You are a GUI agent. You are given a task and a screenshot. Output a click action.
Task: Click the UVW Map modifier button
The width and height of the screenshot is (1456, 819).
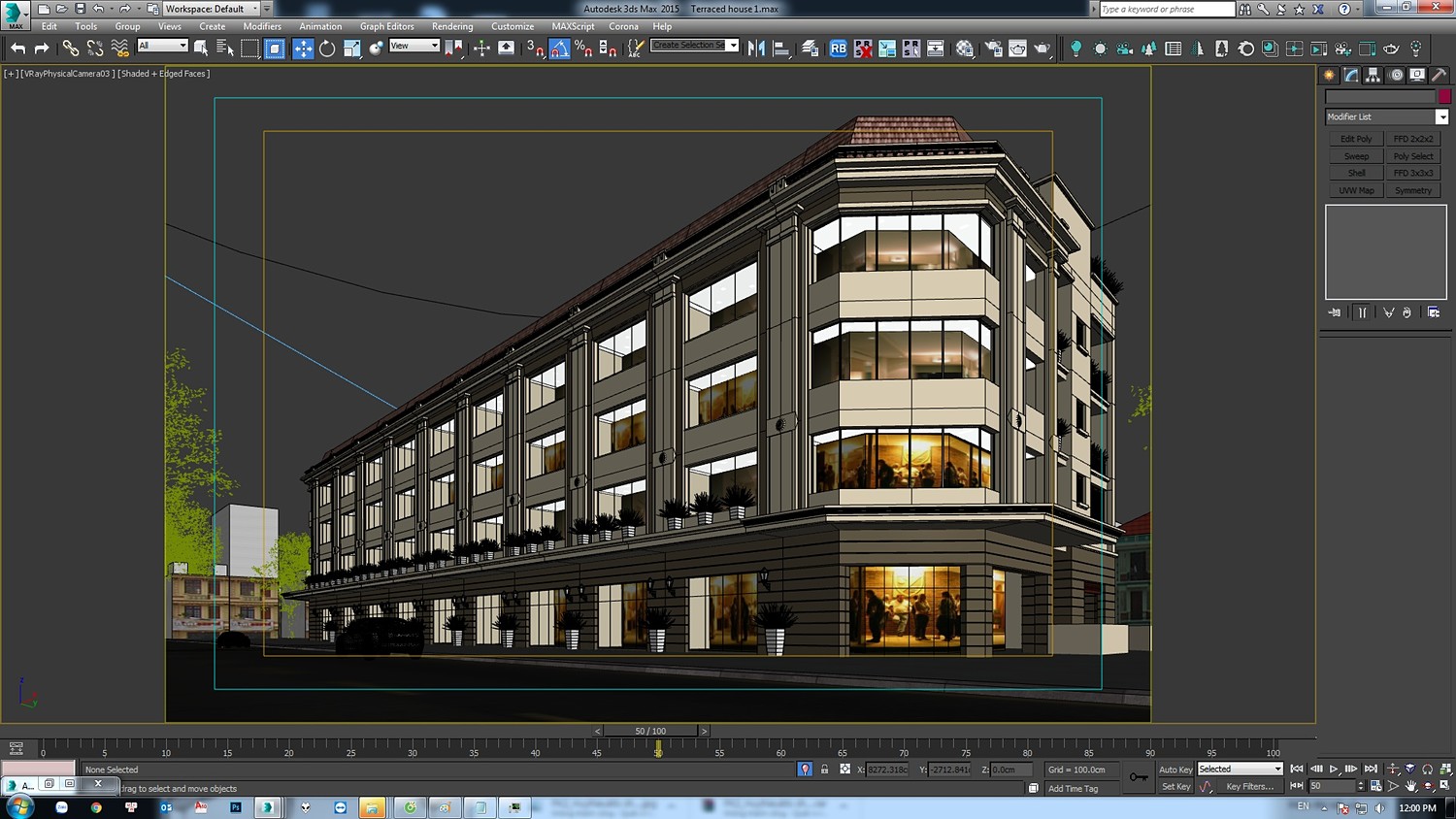click(1356, 190)
